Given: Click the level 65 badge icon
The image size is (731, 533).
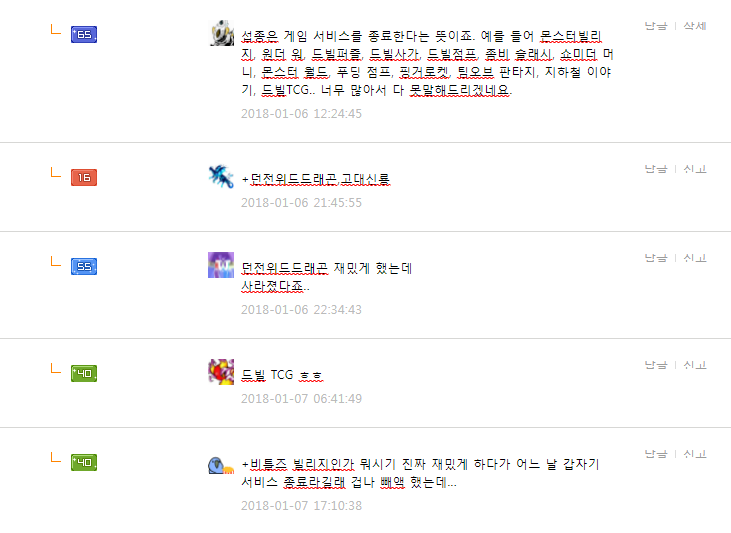Looking at the screenshot, I should 84,35.
